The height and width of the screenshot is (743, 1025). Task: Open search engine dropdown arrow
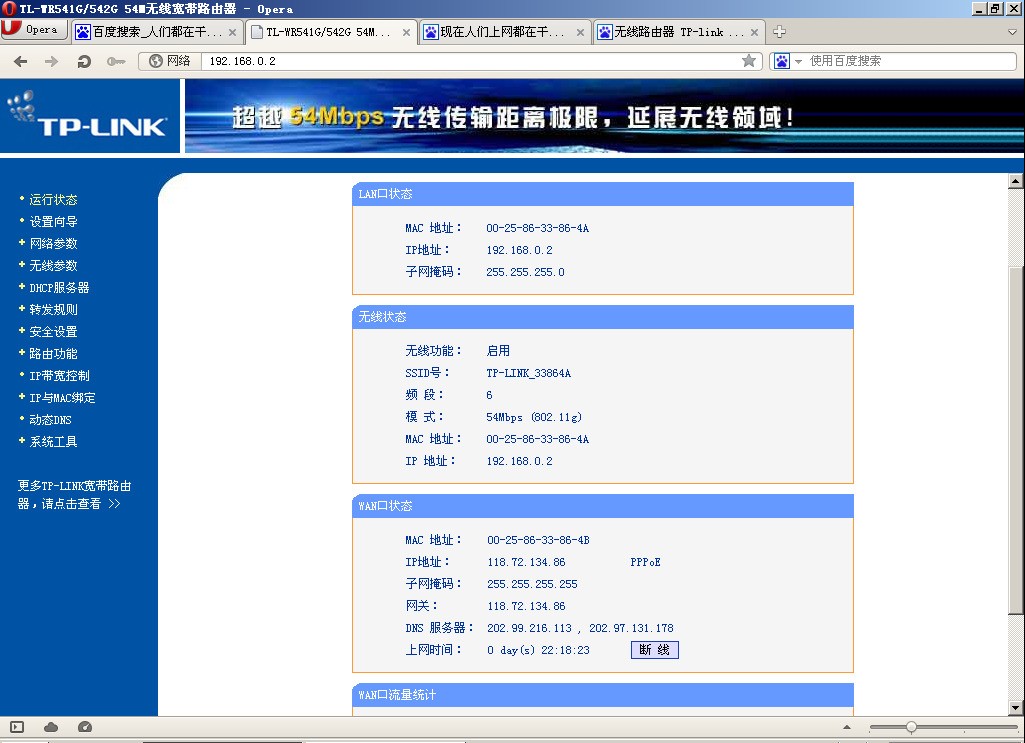point(798,61)
